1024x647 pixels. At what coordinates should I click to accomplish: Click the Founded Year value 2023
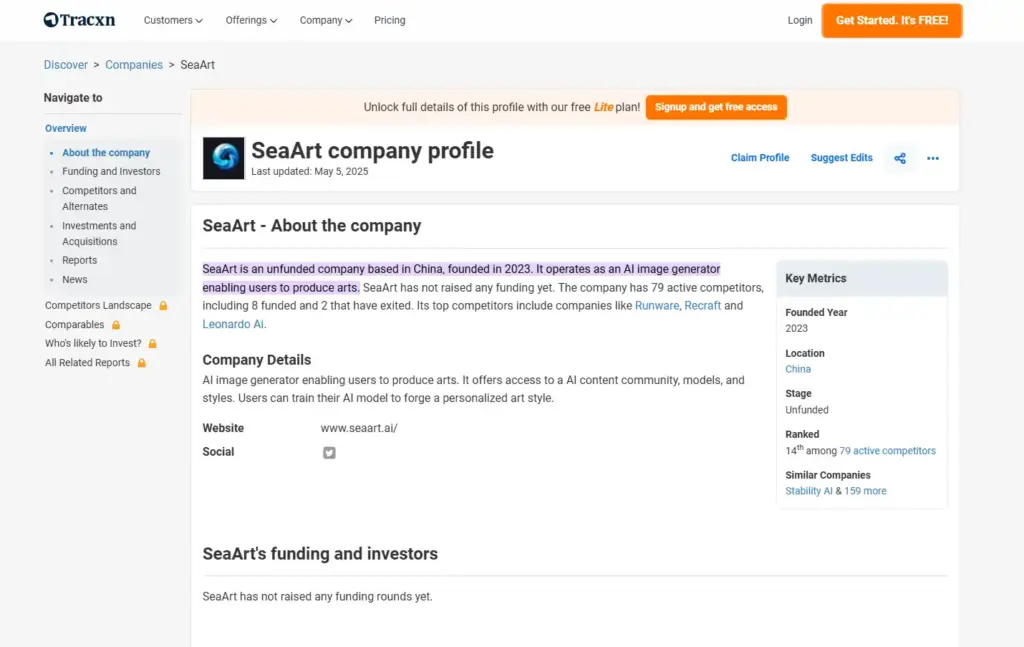click(x=796, y=328)
